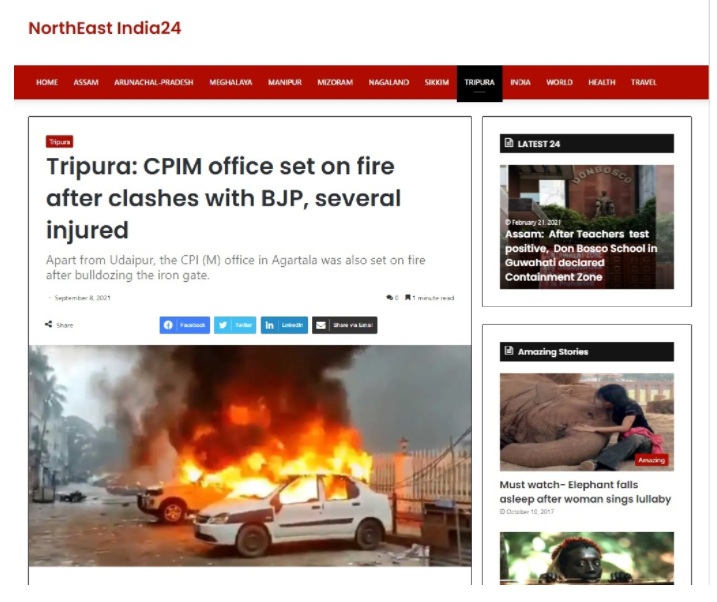Viewport: 717px width, 602px height.
Task: Click the Latest 24 document icon
Action: (x=509, y=143)
